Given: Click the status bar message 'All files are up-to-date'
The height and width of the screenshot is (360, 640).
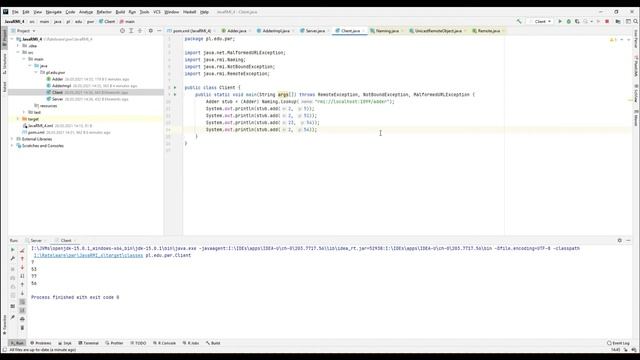Looking at the screenshot, I should pos(42,350).
